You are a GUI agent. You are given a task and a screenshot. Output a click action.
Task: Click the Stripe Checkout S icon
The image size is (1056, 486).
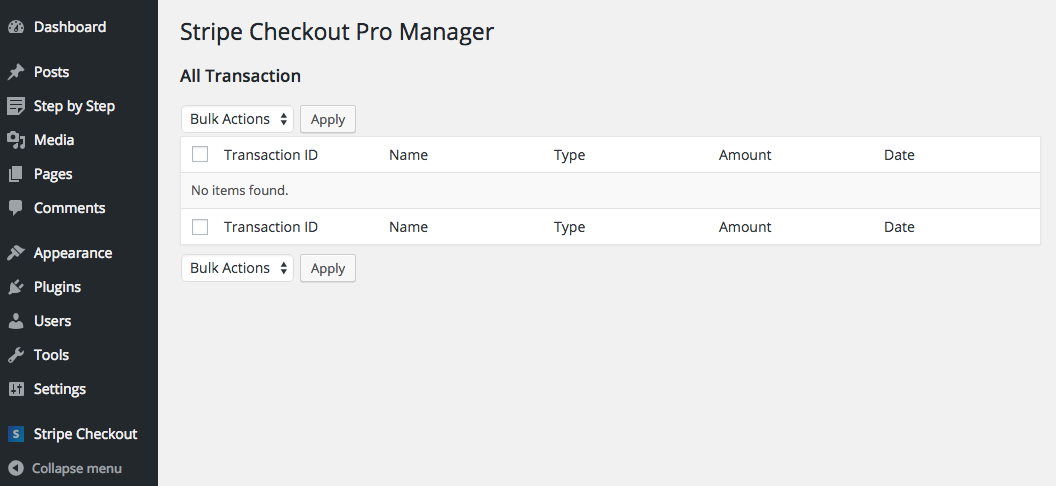click(16, 434)
